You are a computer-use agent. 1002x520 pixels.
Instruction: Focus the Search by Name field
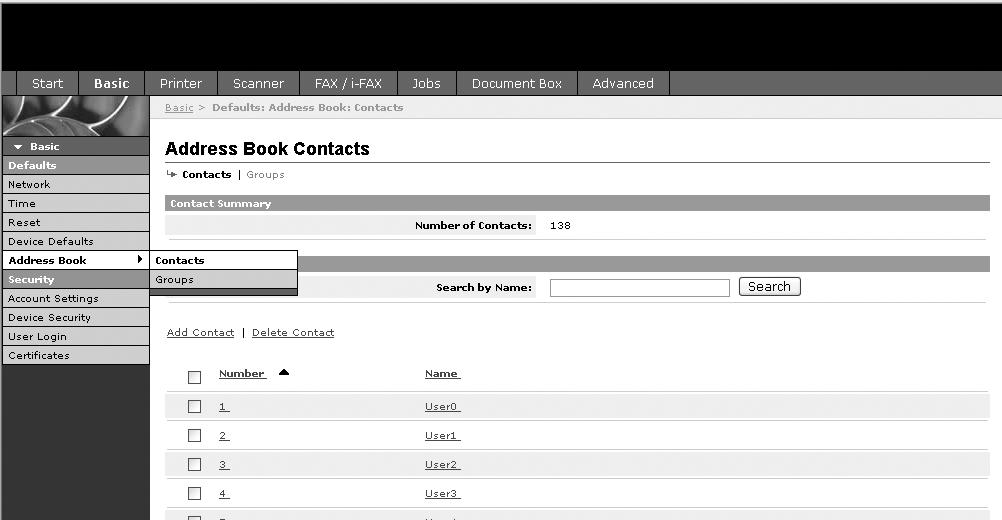click(640, 287)
